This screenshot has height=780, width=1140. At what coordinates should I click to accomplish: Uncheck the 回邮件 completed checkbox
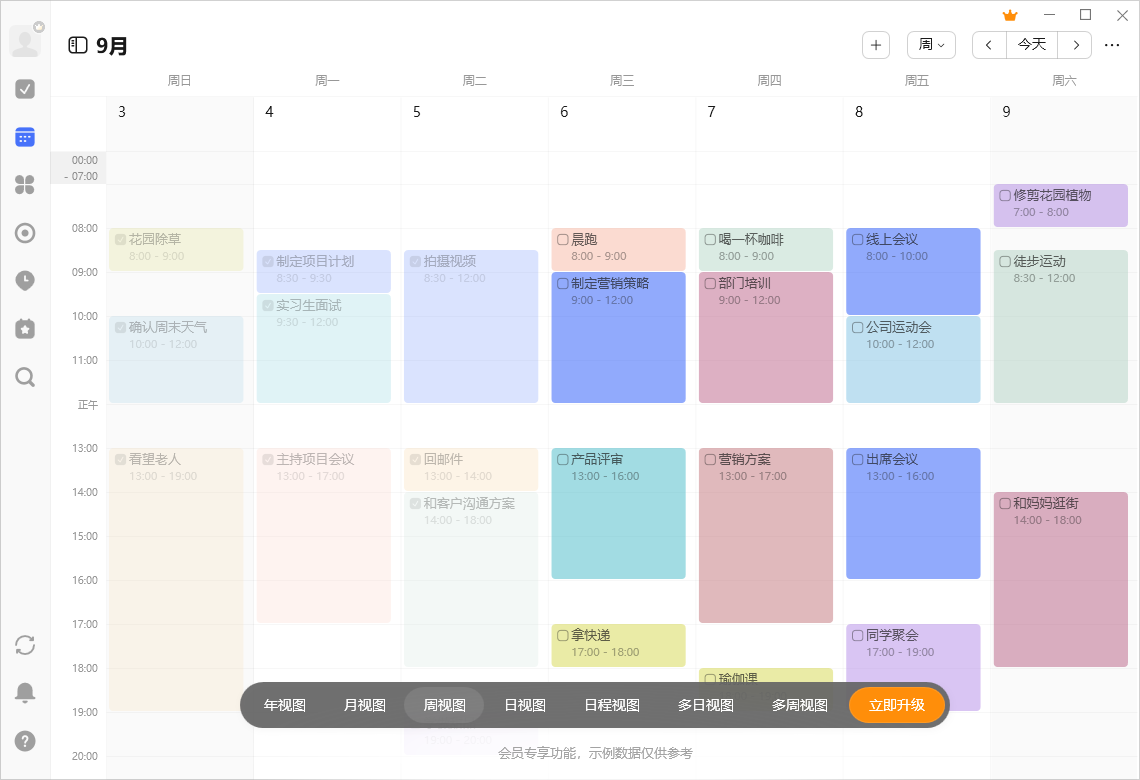[415, 459]
